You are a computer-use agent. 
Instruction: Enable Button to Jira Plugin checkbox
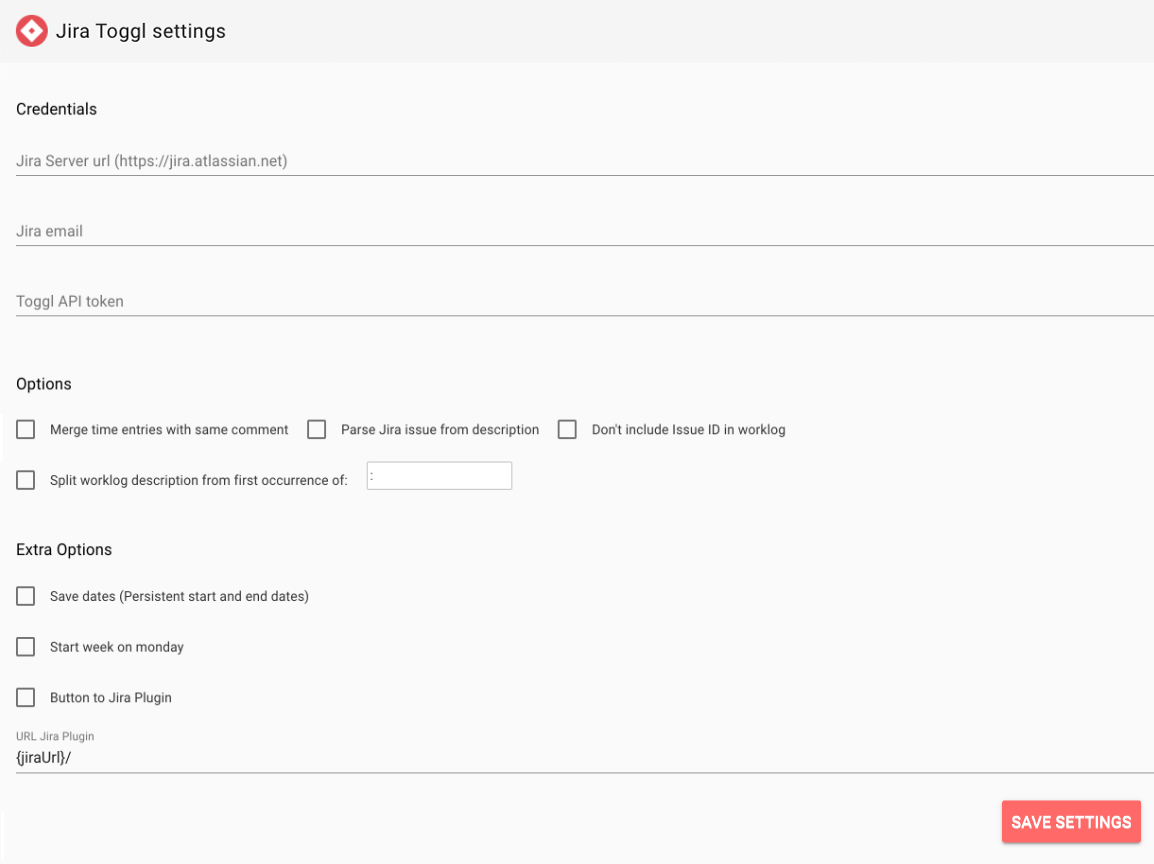[26, 698]
